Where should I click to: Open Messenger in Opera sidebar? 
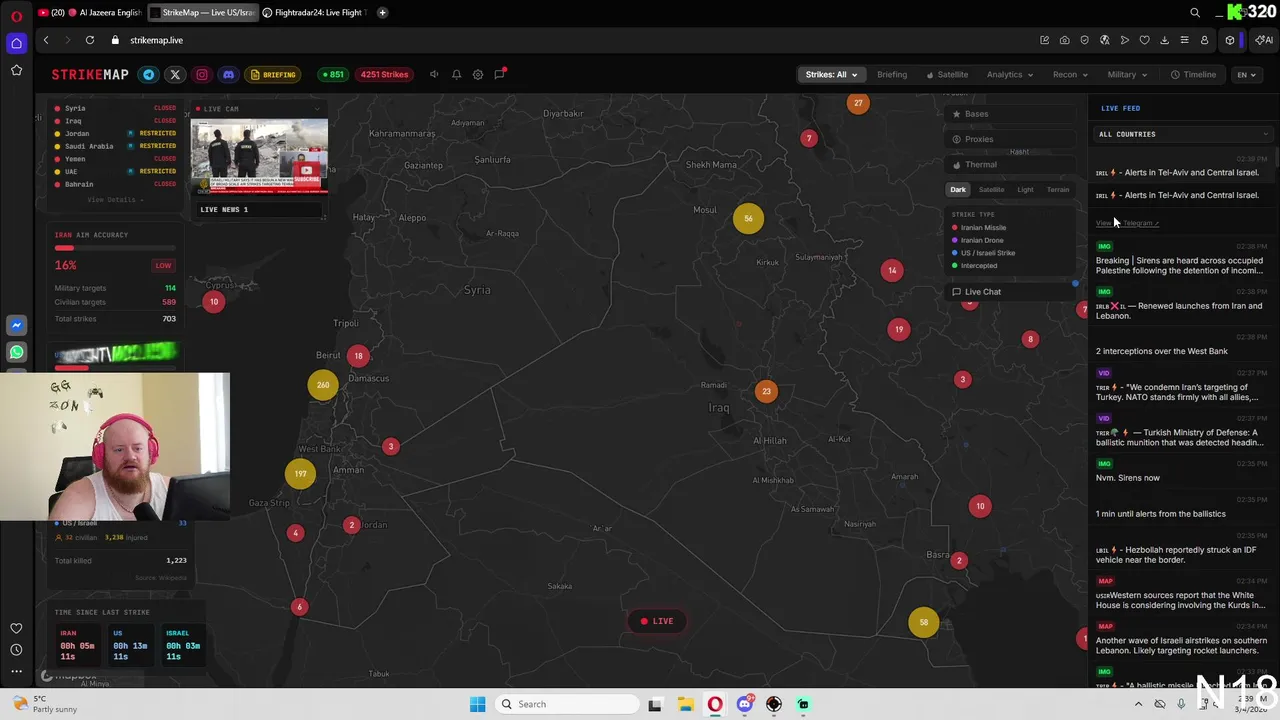pyautogui.click(x=16, y=325)
